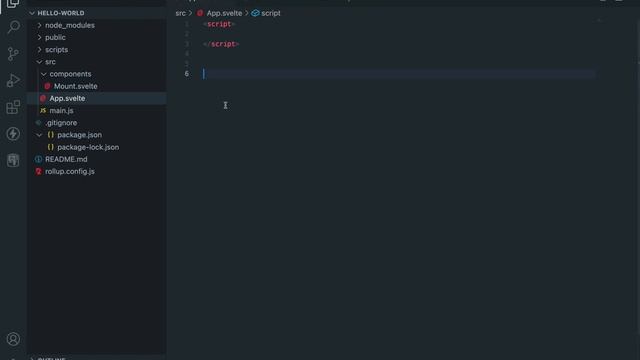Click line number 6 in the gutter

point(187,74)
